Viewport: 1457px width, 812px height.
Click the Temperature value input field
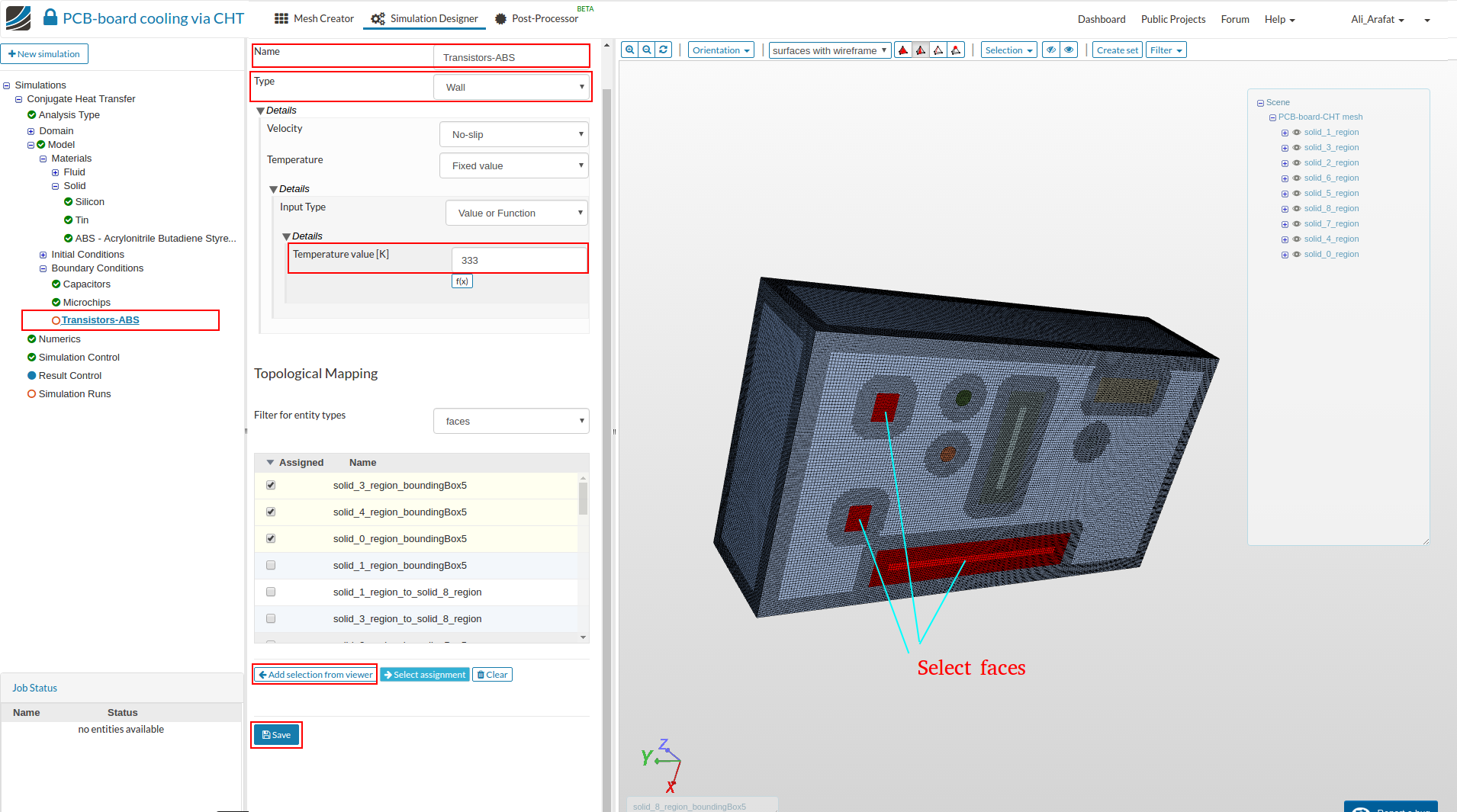(519, 260)
